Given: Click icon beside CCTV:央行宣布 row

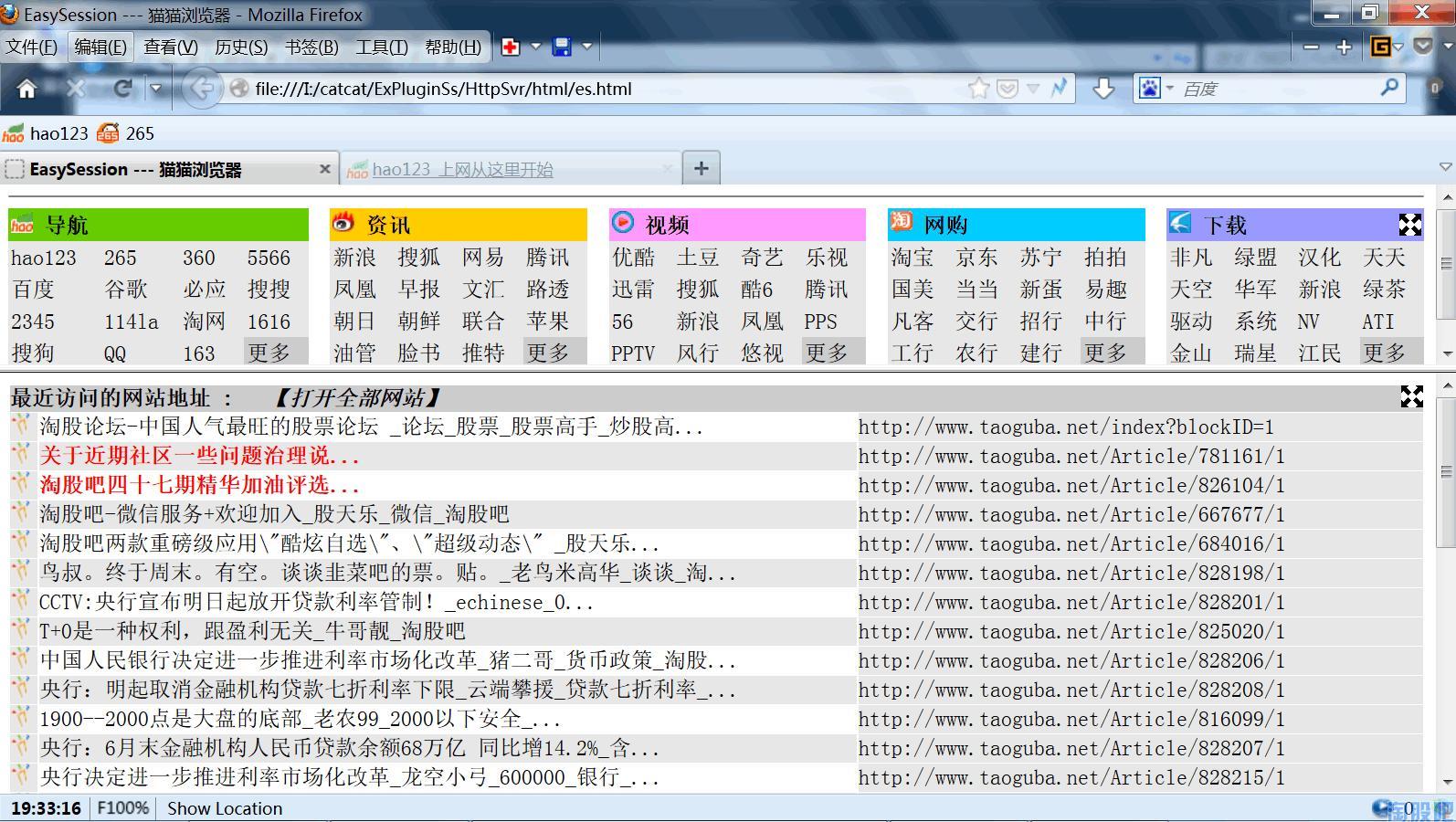Looking at the screenshot, I should coord(20,601).
